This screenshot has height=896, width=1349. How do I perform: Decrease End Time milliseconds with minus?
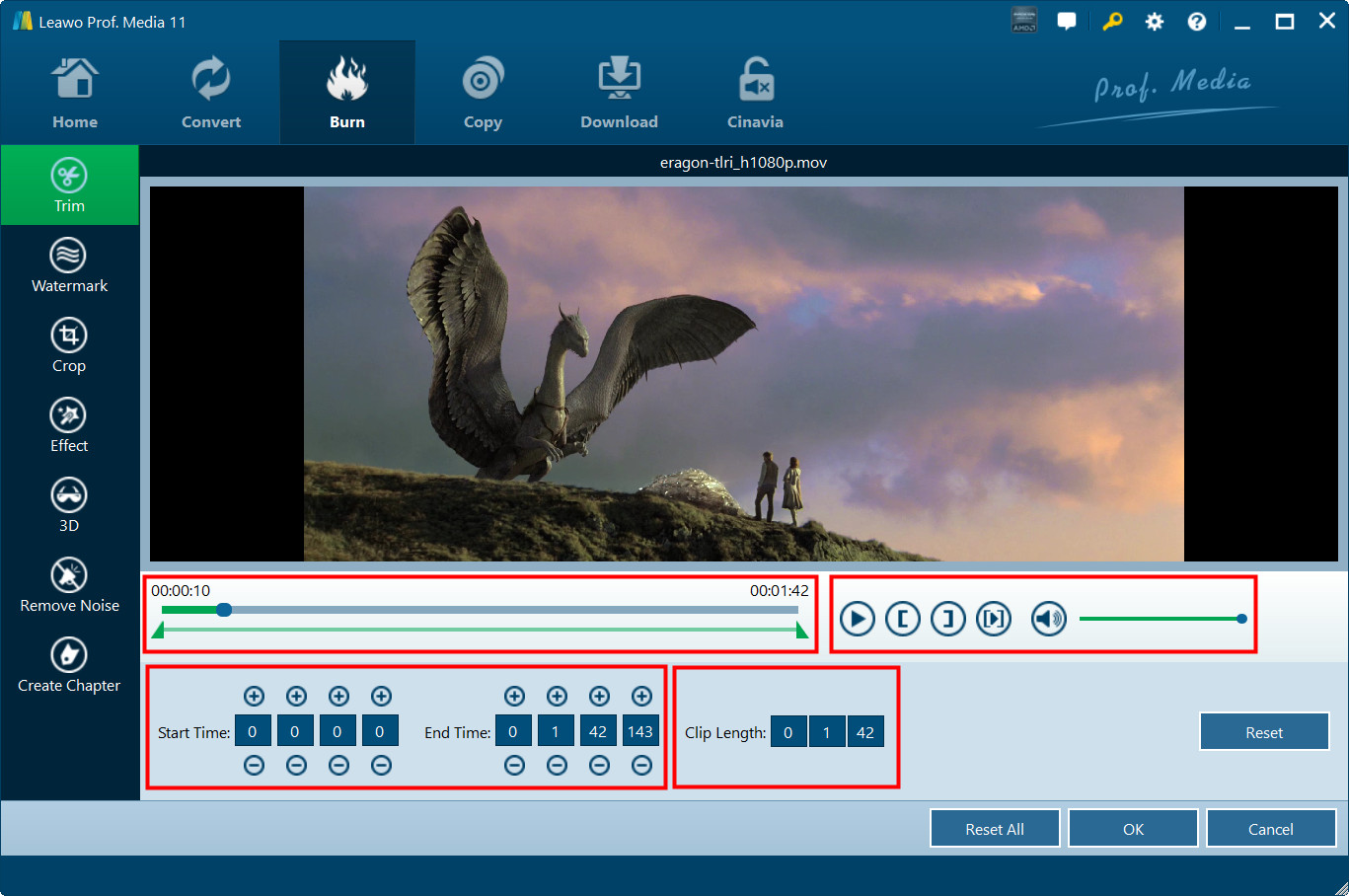[x=641, y=765]
